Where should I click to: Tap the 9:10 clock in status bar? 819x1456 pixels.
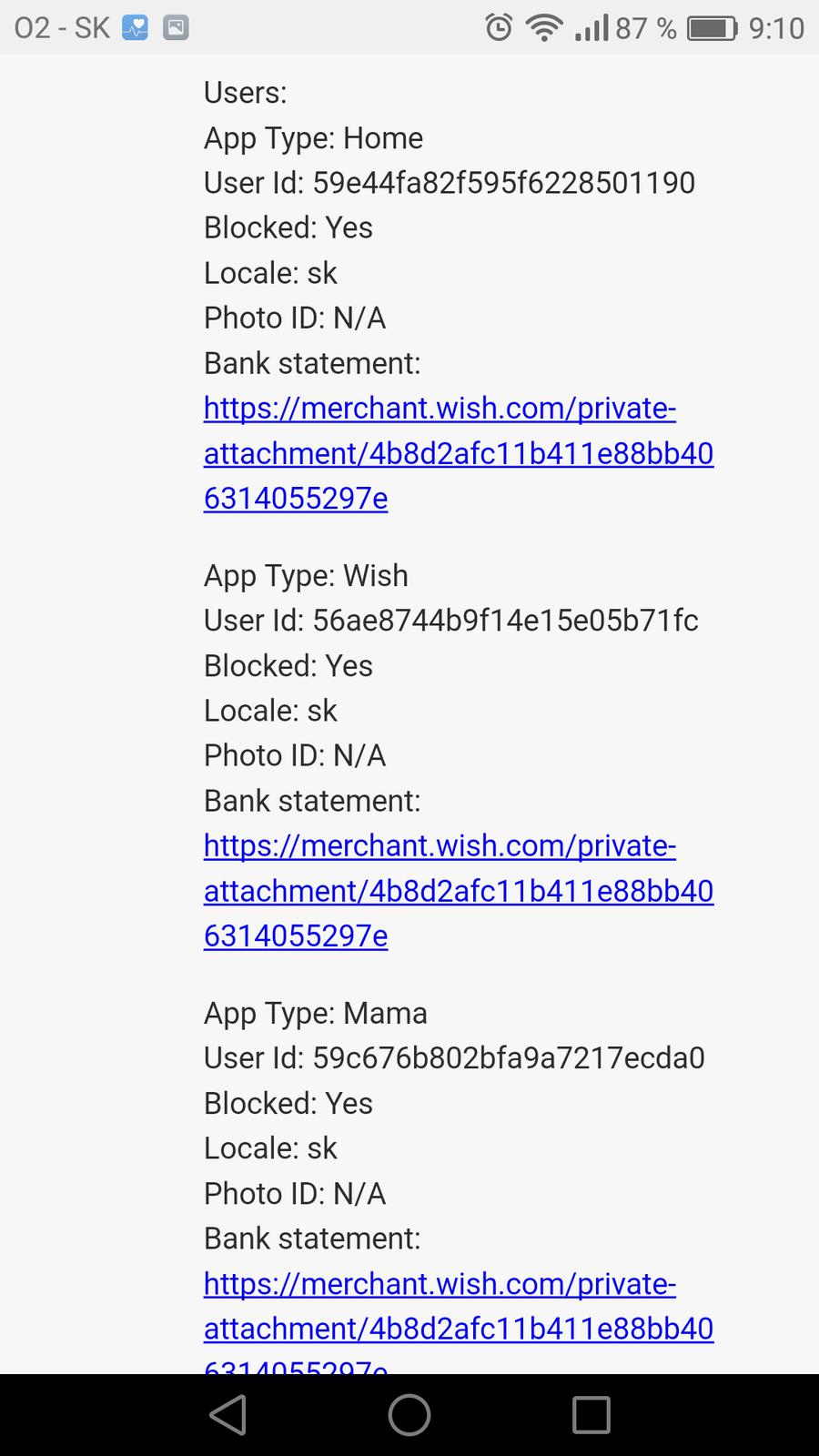(x=776, y=28)
